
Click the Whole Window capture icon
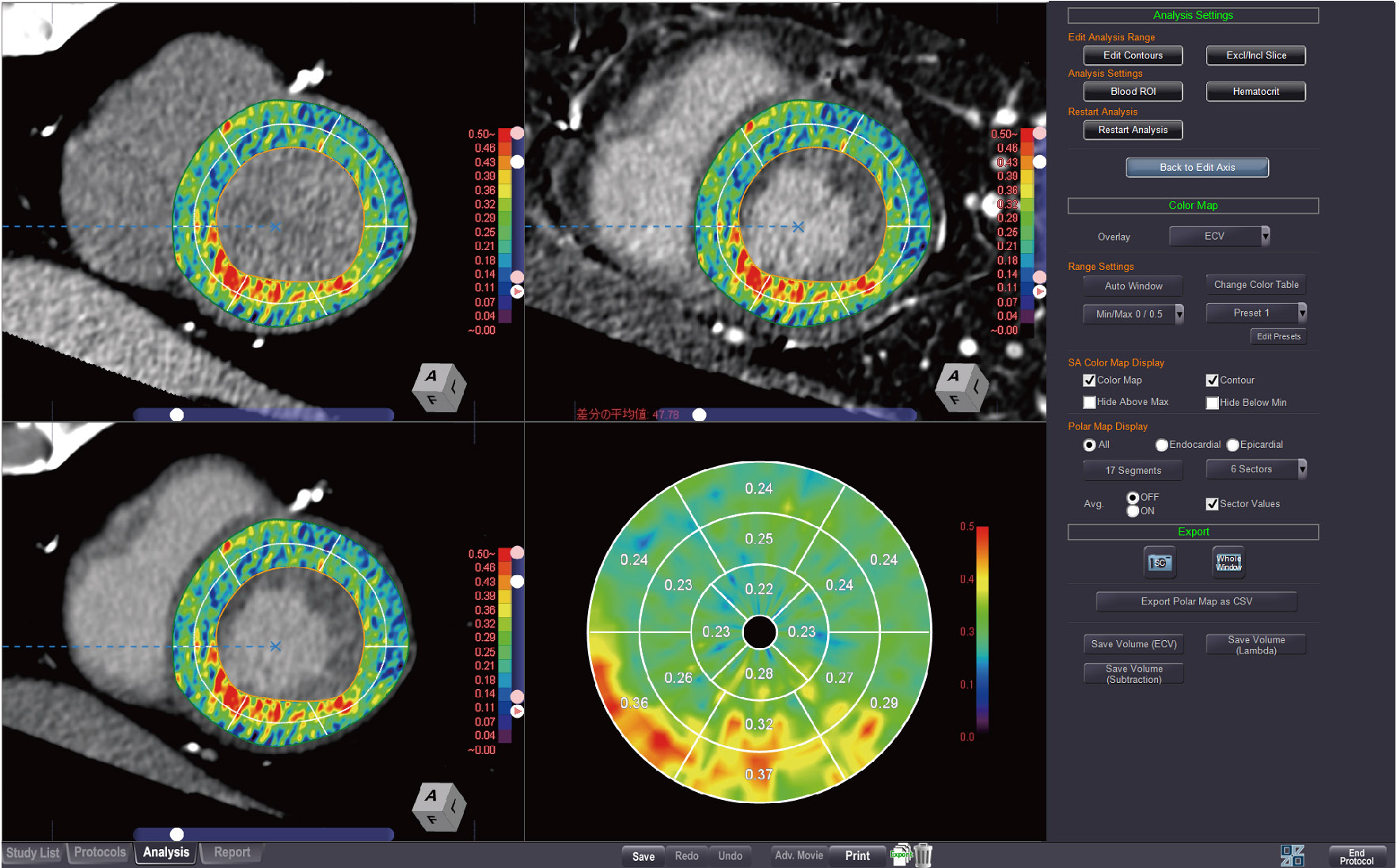1228,563
